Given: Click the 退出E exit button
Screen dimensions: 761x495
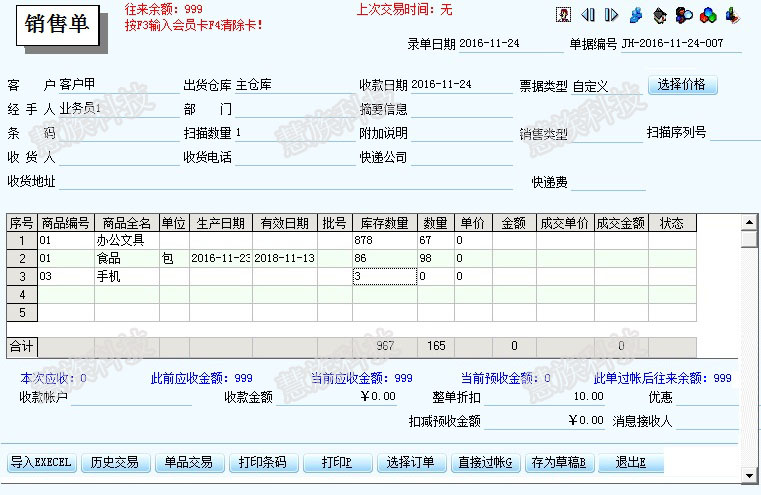Looking at the screenshot, I should [631, 462].
